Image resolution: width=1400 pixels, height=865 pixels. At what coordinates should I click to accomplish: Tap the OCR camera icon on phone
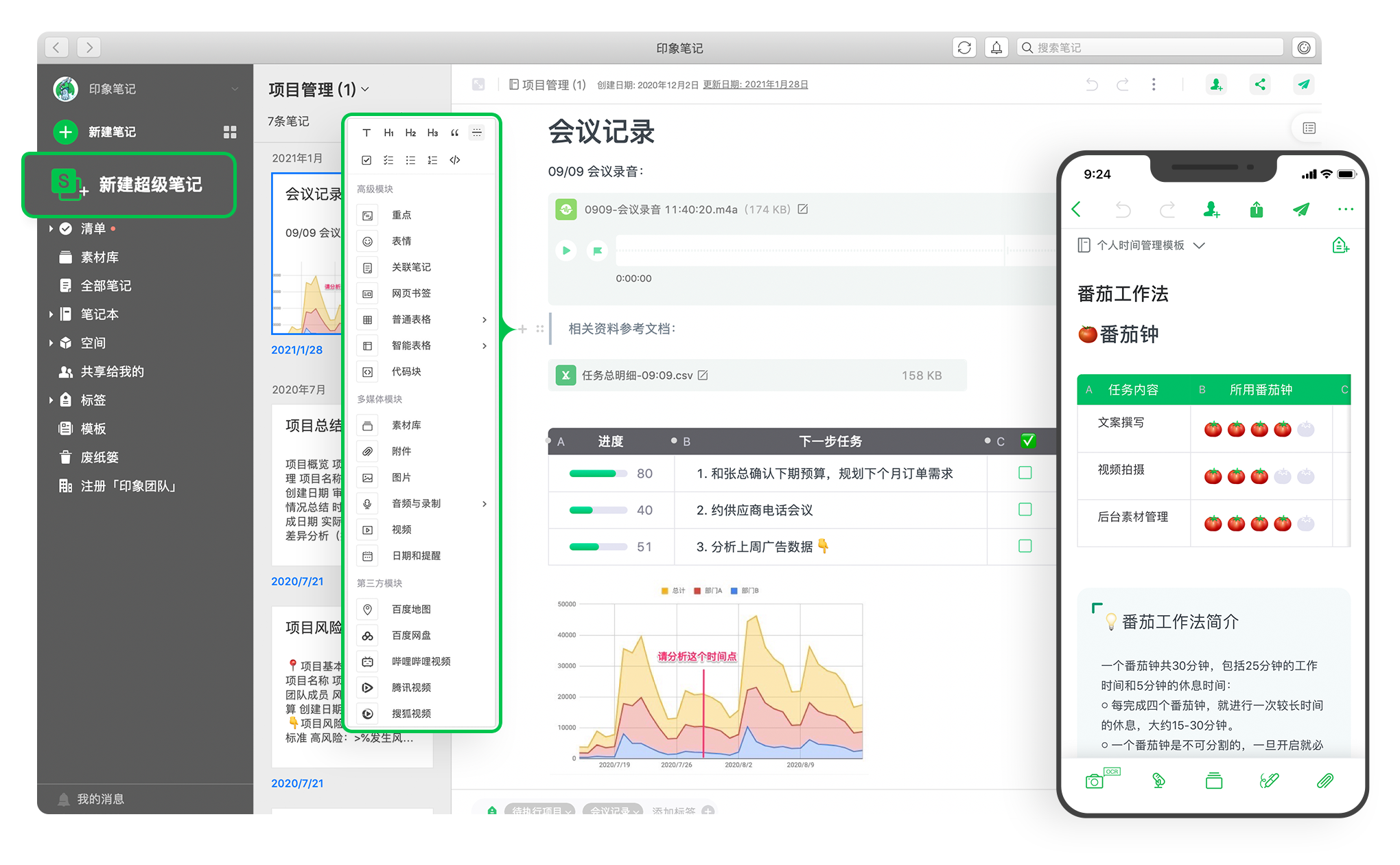tap(1101, 779)
